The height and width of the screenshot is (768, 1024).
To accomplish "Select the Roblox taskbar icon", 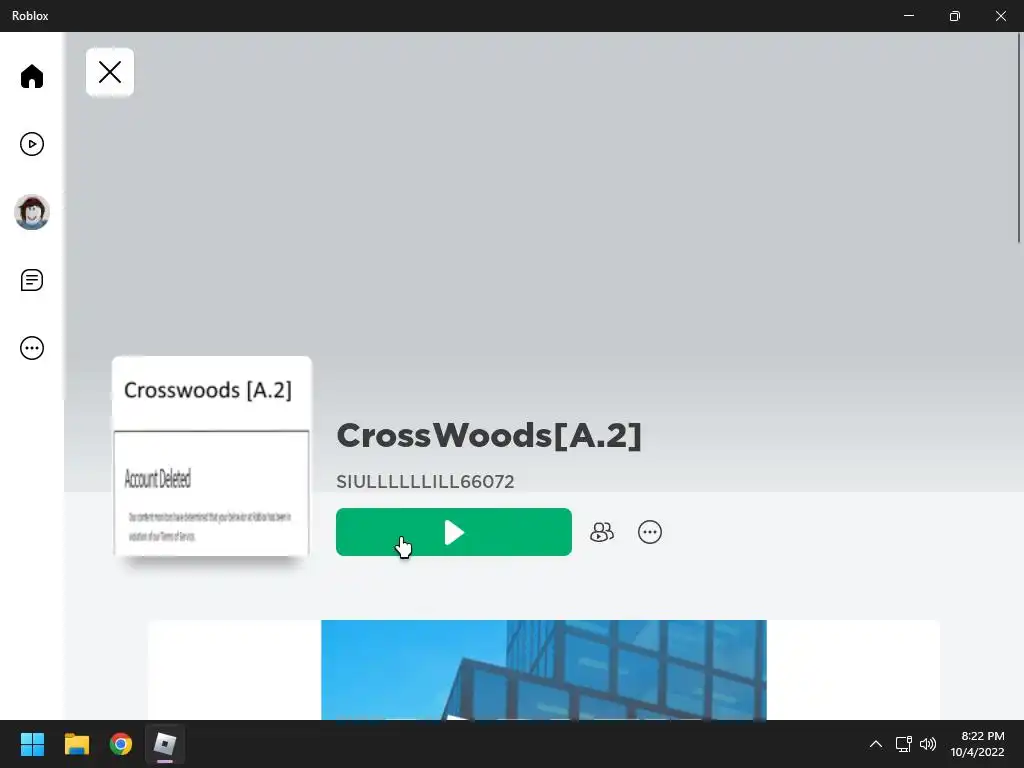I will click(165, 744).
